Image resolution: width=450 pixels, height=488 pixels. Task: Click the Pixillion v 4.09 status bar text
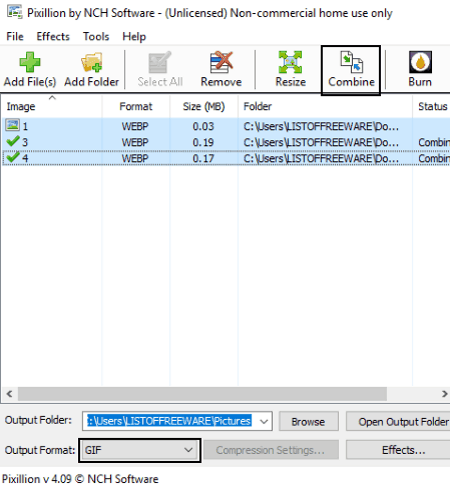[80, 479]
